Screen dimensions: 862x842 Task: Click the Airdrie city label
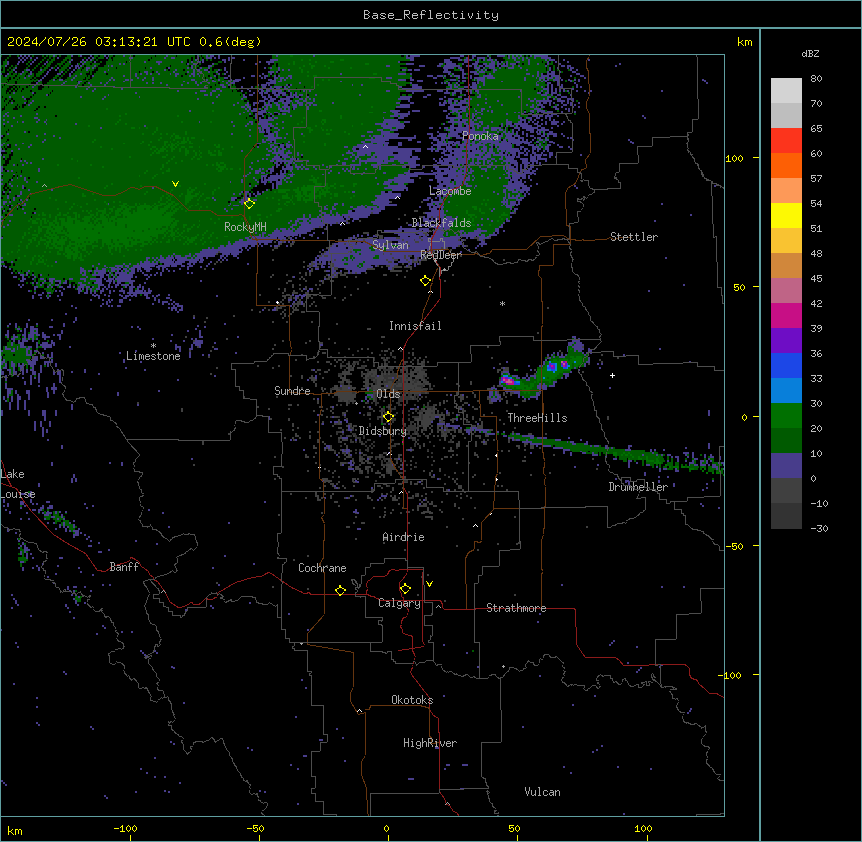404,537
